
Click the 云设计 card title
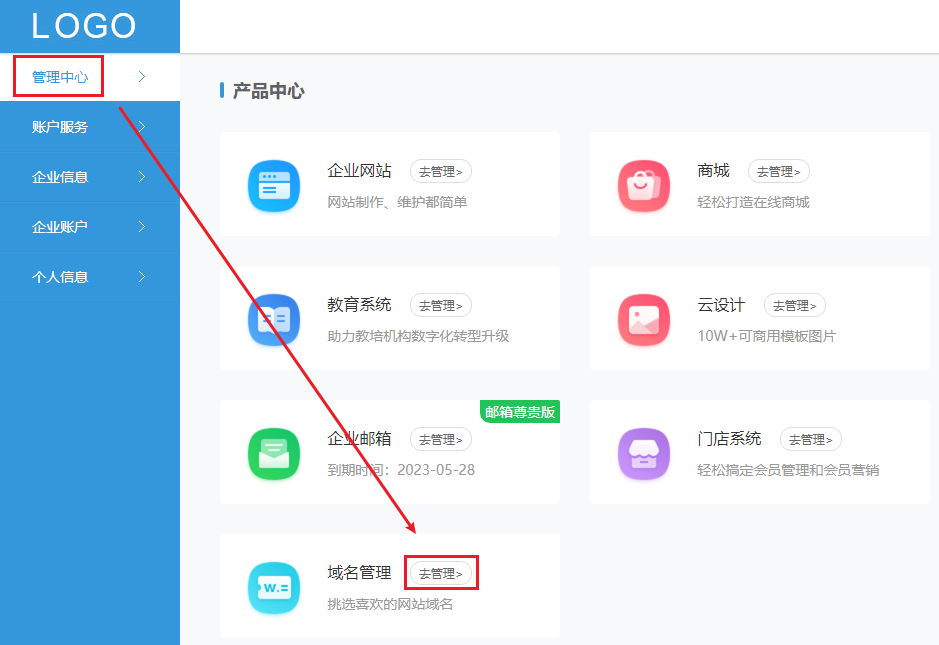click(721, 305)
